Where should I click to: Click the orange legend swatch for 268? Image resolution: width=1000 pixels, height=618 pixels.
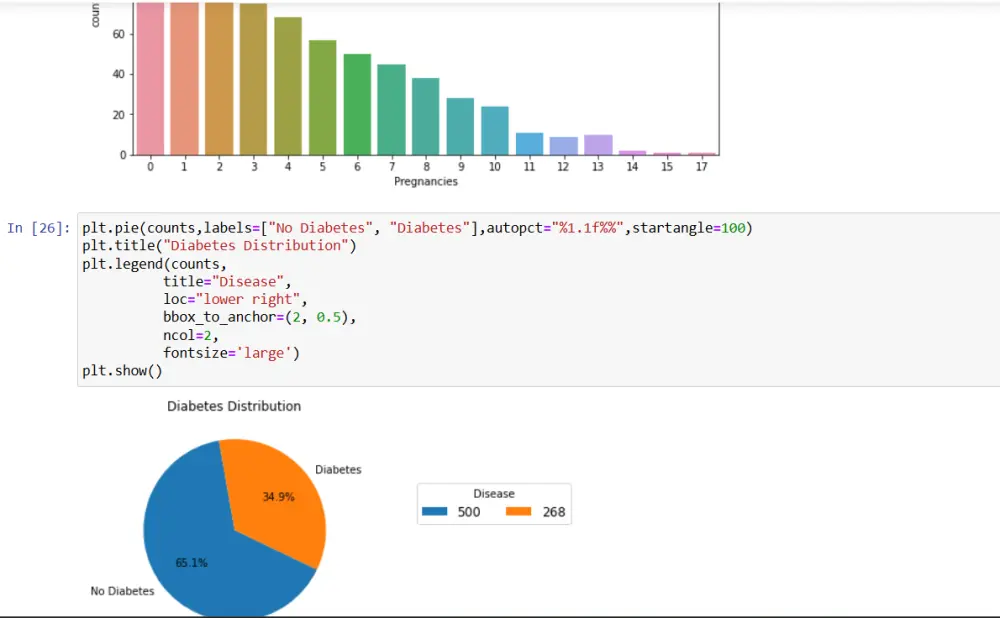click(518, 511)
